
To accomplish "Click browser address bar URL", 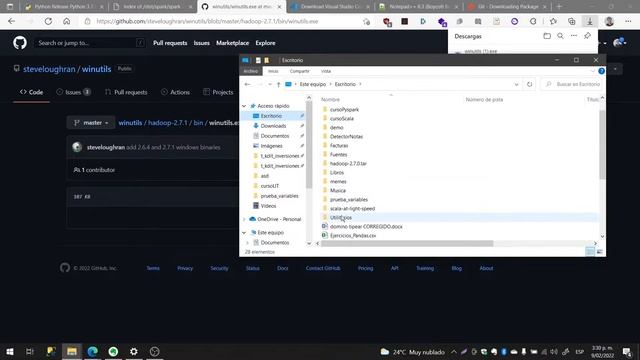I will pos(207,21).
